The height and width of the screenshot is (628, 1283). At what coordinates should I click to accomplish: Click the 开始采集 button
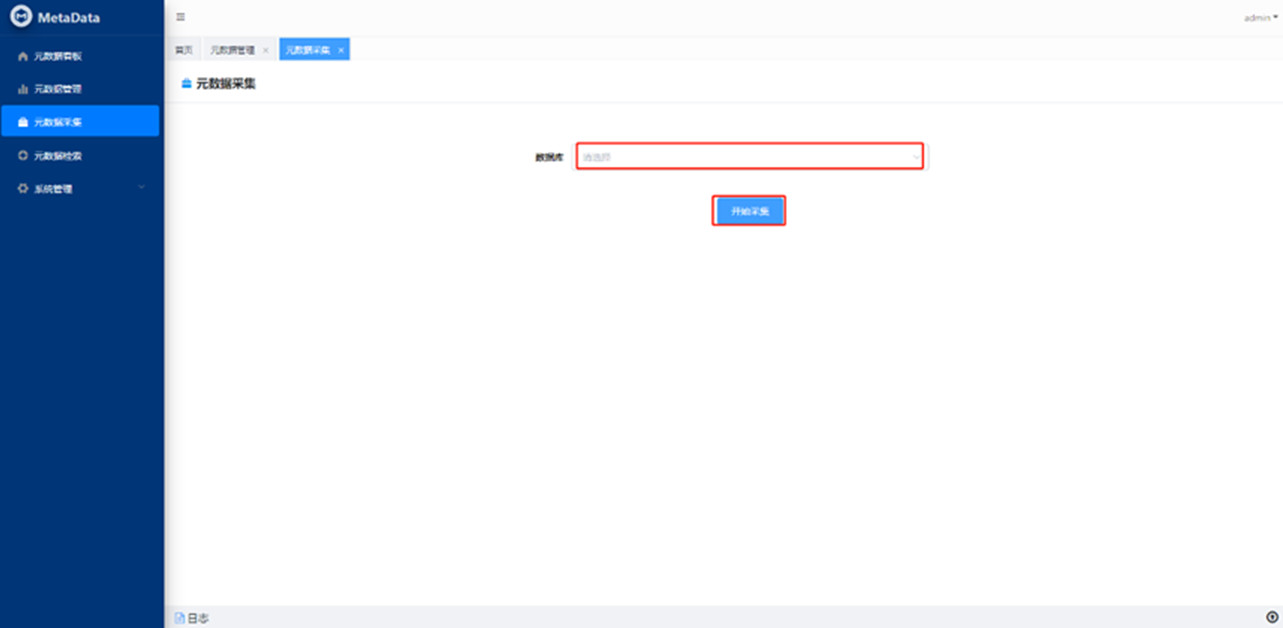pos(749,211)
